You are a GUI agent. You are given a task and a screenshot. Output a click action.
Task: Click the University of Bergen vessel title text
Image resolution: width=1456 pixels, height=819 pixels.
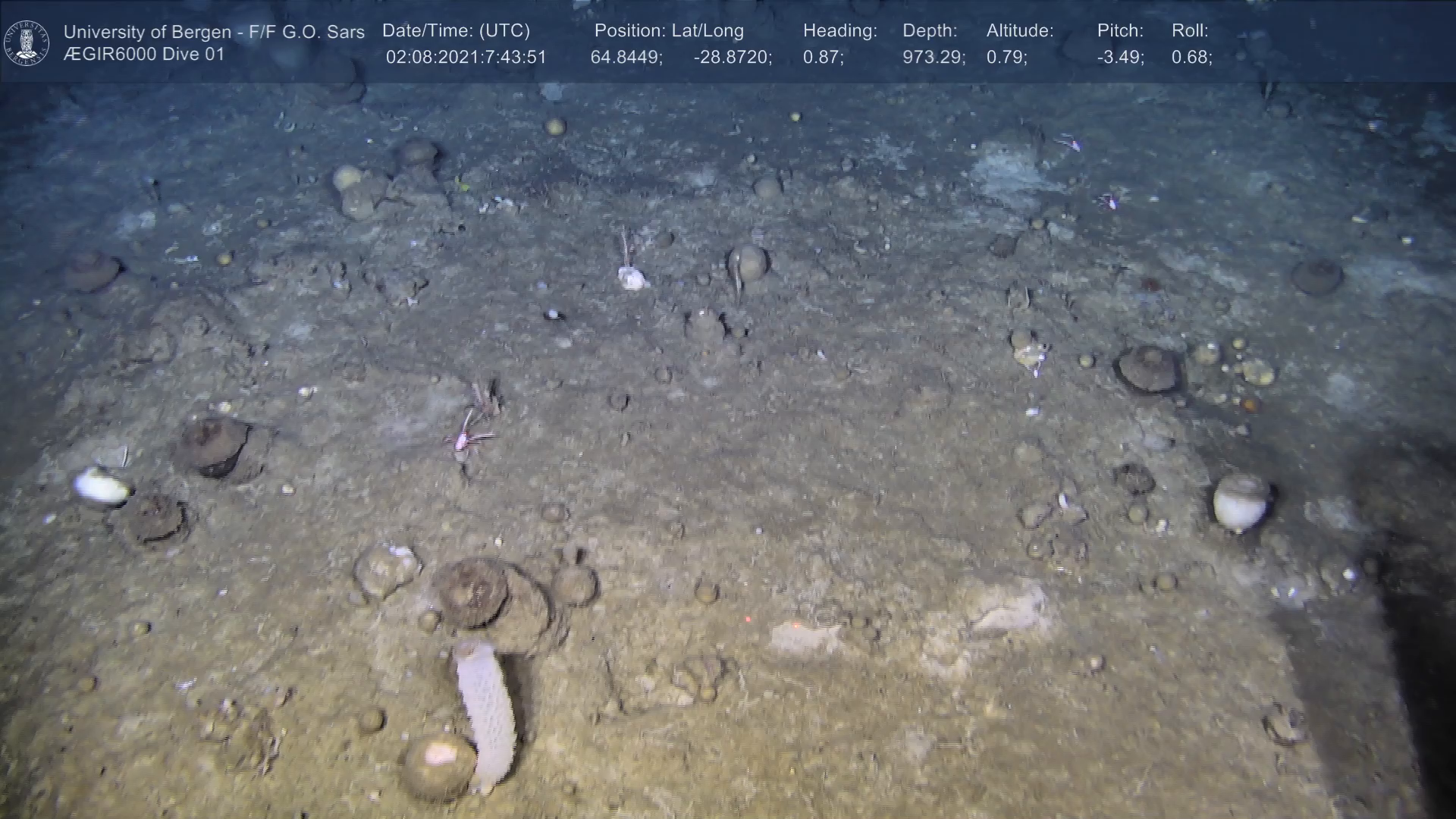214,32
